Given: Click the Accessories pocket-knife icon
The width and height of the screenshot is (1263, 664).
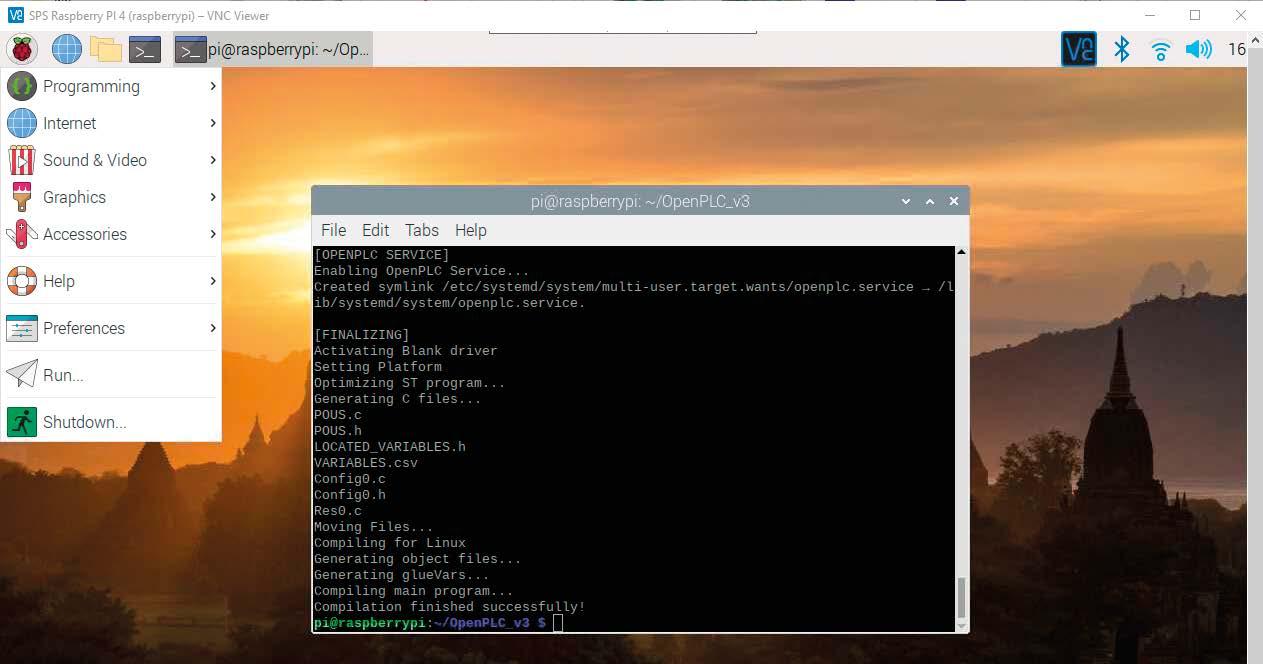Looking at the screenshot, I should pos(22,234).
